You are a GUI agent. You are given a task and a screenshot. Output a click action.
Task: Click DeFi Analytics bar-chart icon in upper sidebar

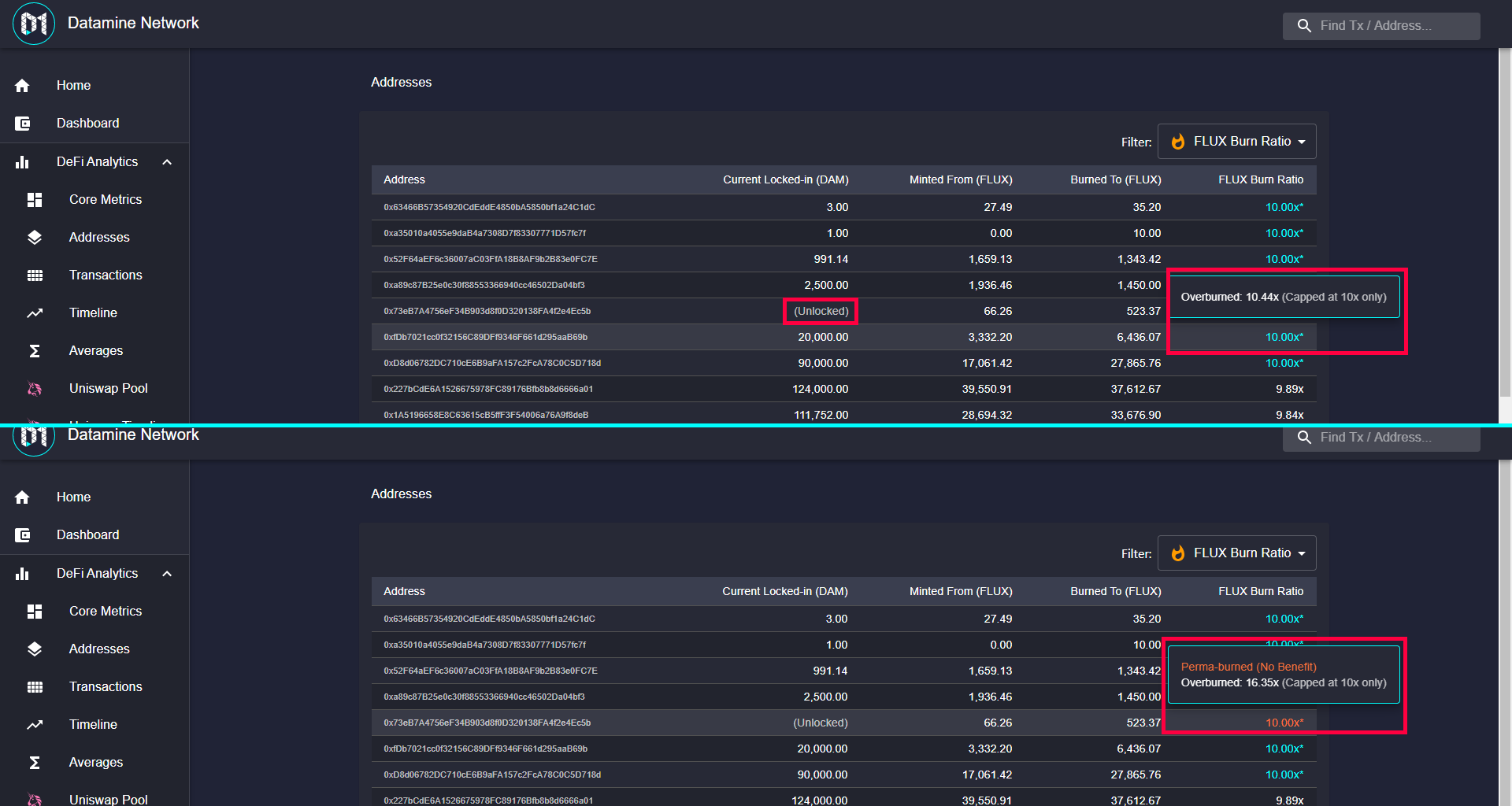coord(22,162)
